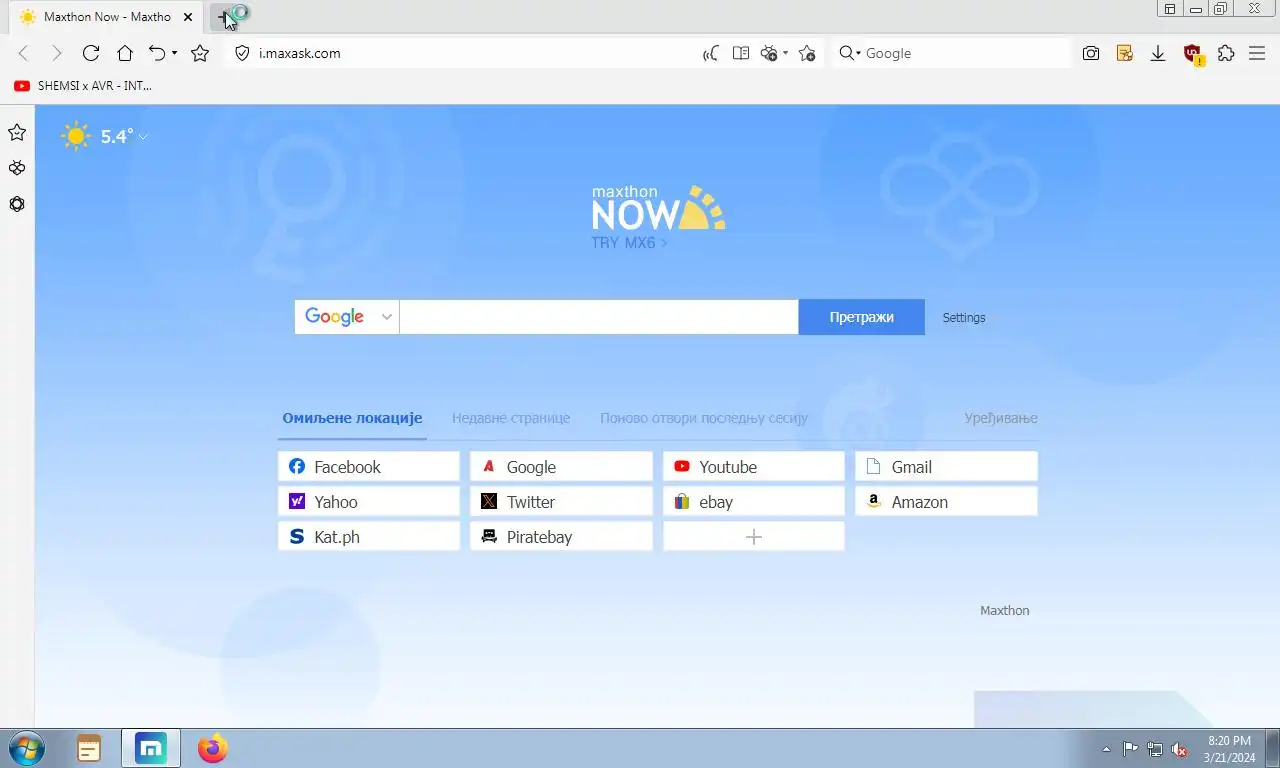
Task: Open the SHEMSI x AVR bookmark
Action: tap(83, 86)
